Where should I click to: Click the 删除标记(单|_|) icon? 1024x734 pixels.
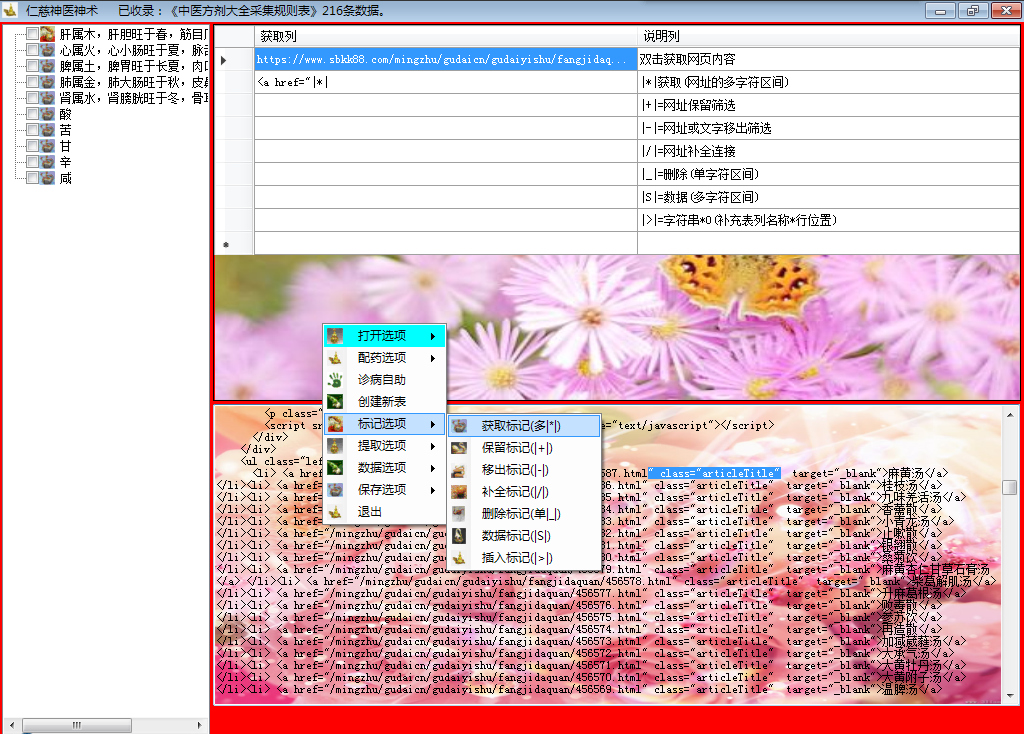pyautogui.click(x=459, y=514)
